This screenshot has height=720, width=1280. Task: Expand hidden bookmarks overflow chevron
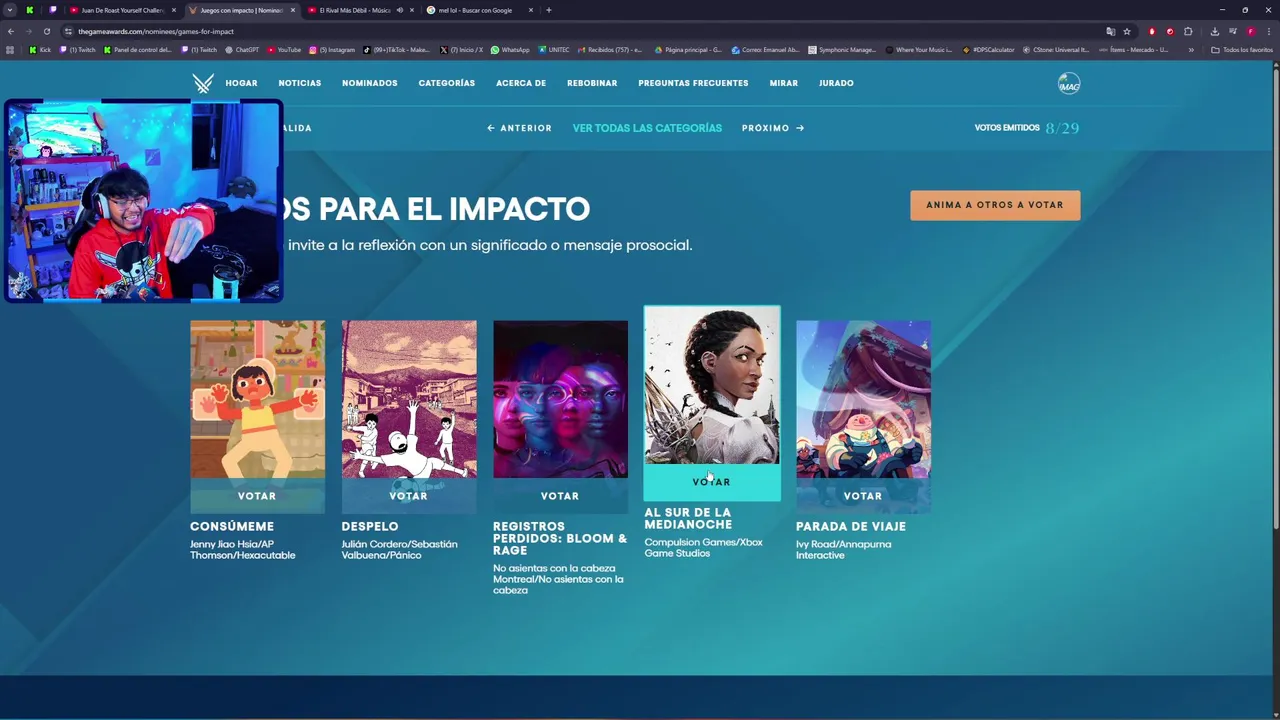click(1190, 50)
